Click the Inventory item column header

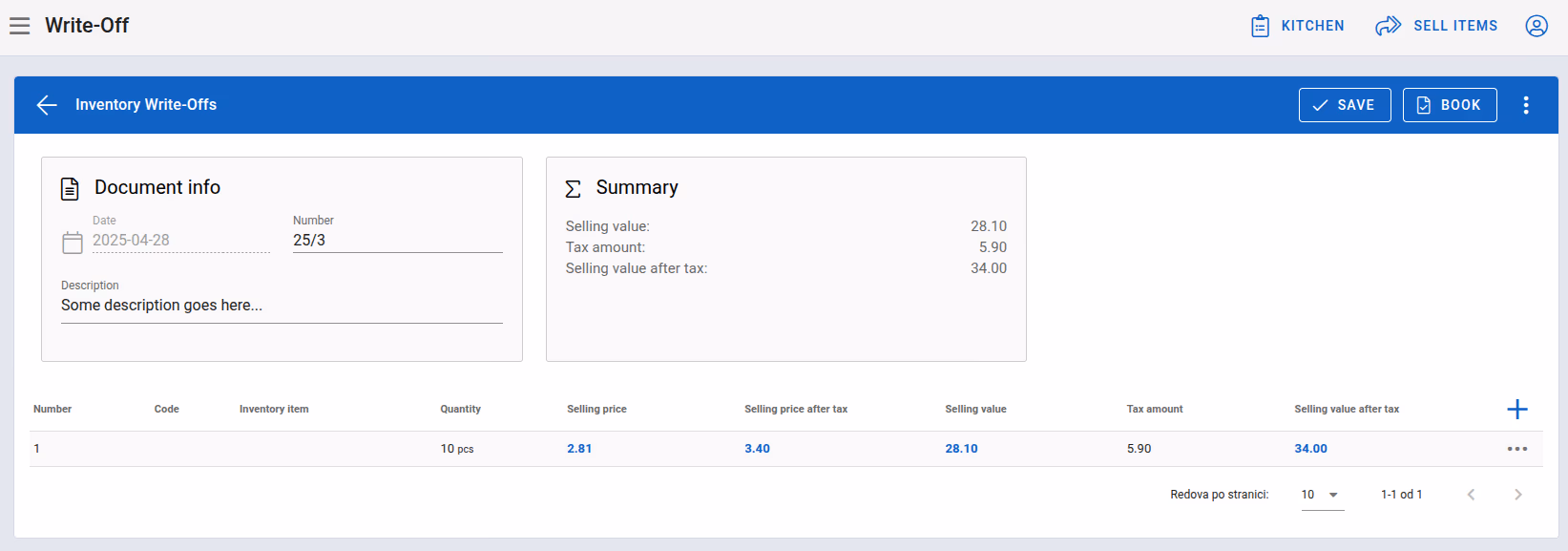pos(274,409)
